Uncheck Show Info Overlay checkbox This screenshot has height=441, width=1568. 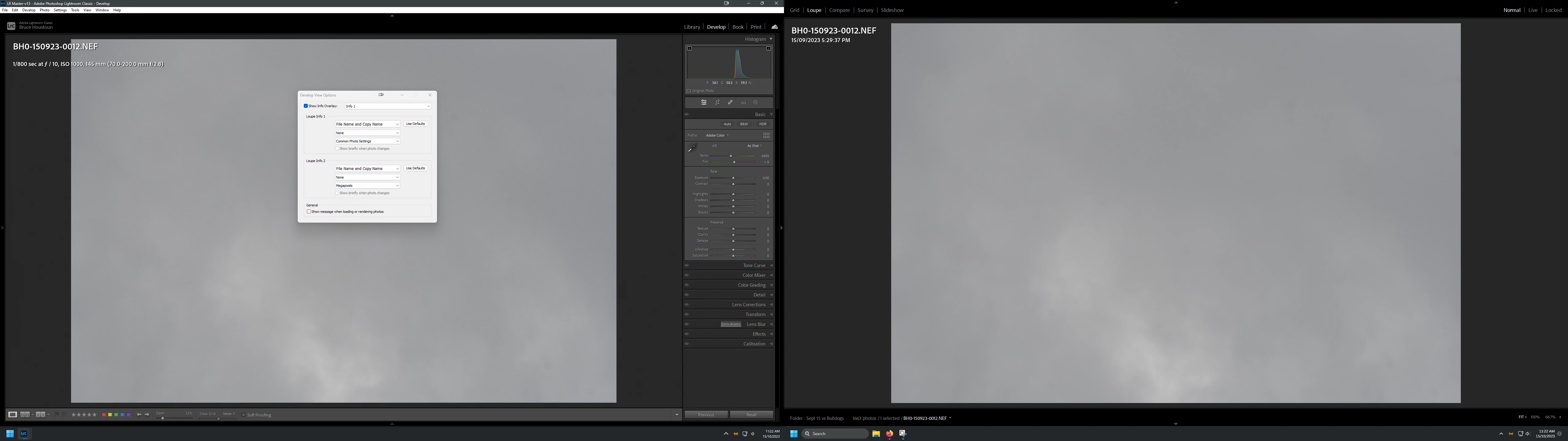click(306, 106)
